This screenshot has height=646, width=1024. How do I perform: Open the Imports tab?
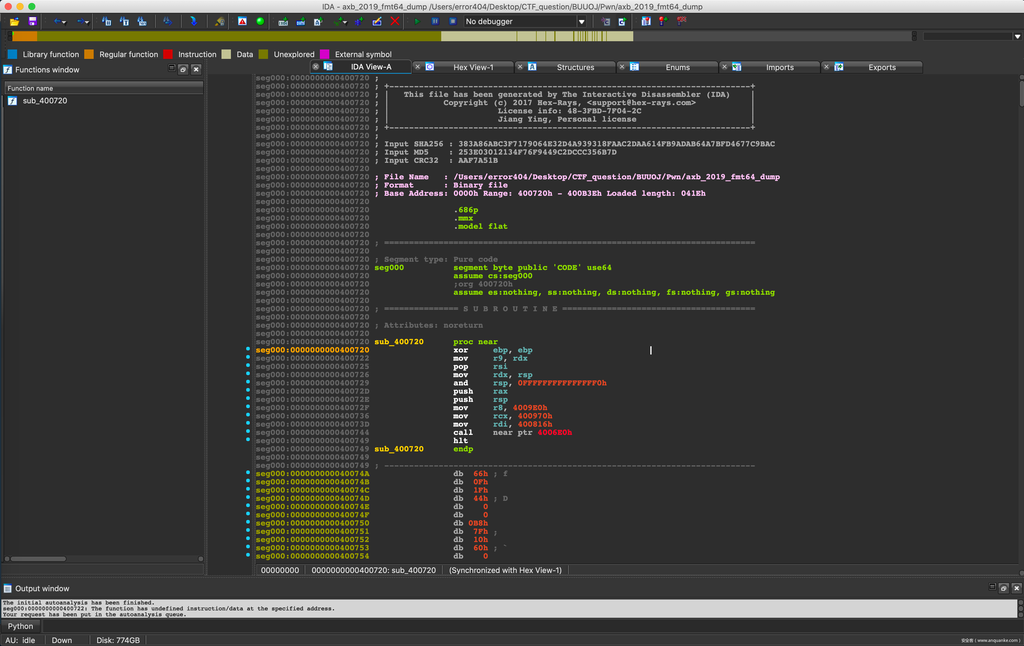click(779, 67)
